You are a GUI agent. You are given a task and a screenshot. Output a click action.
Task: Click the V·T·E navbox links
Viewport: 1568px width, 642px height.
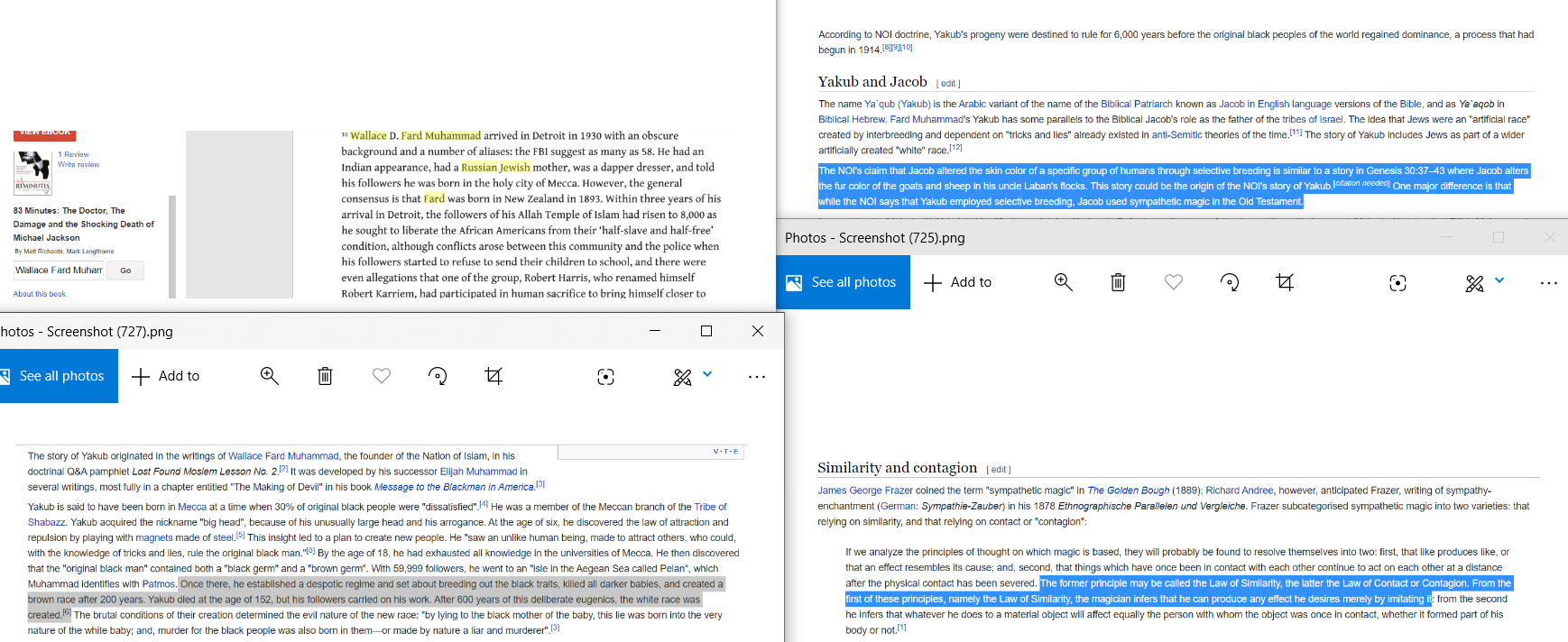pos(725,452)
